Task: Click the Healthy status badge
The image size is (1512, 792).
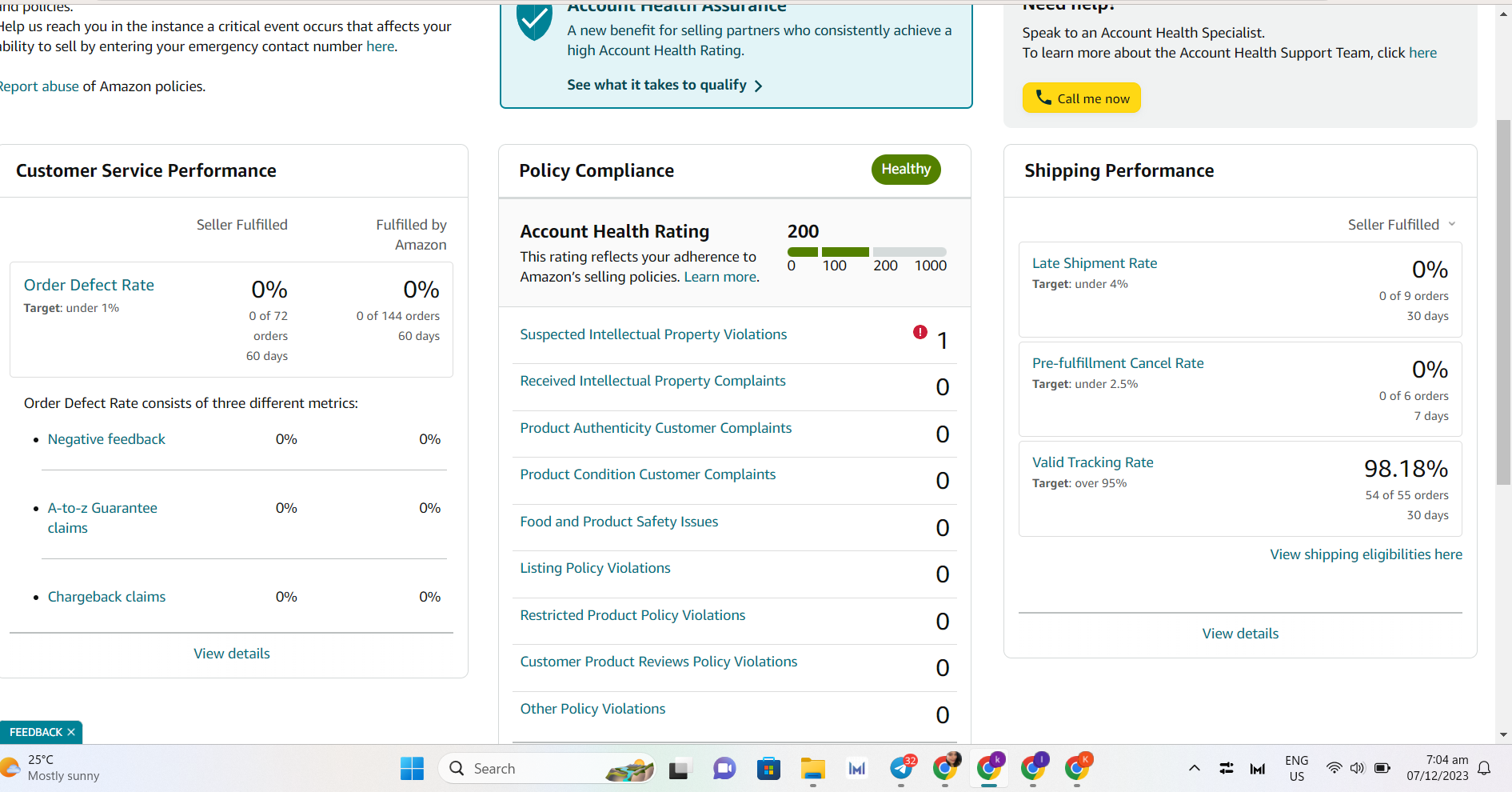Action: [x=906, y=169]
